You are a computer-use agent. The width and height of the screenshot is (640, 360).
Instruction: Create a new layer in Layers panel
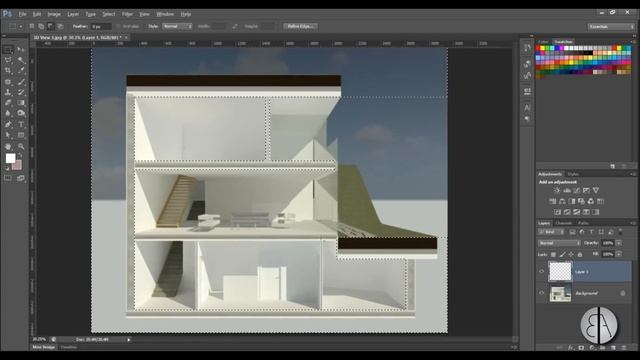[613, 348]
